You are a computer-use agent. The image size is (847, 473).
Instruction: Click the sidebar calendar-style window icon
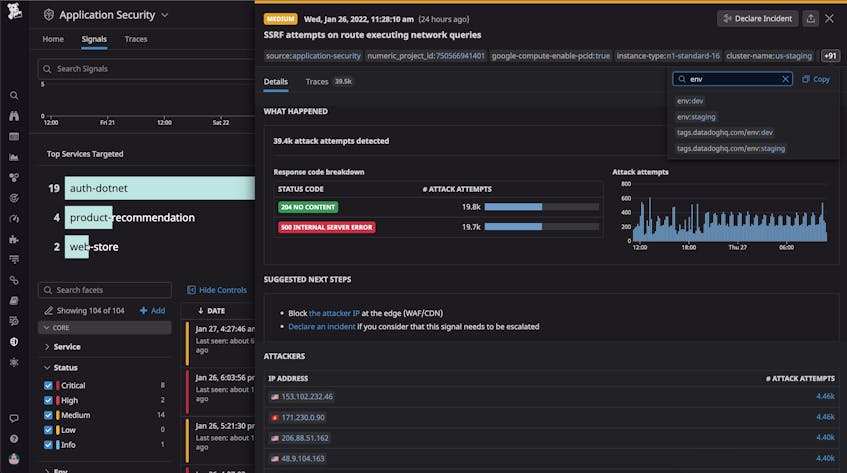coord(14,137)
